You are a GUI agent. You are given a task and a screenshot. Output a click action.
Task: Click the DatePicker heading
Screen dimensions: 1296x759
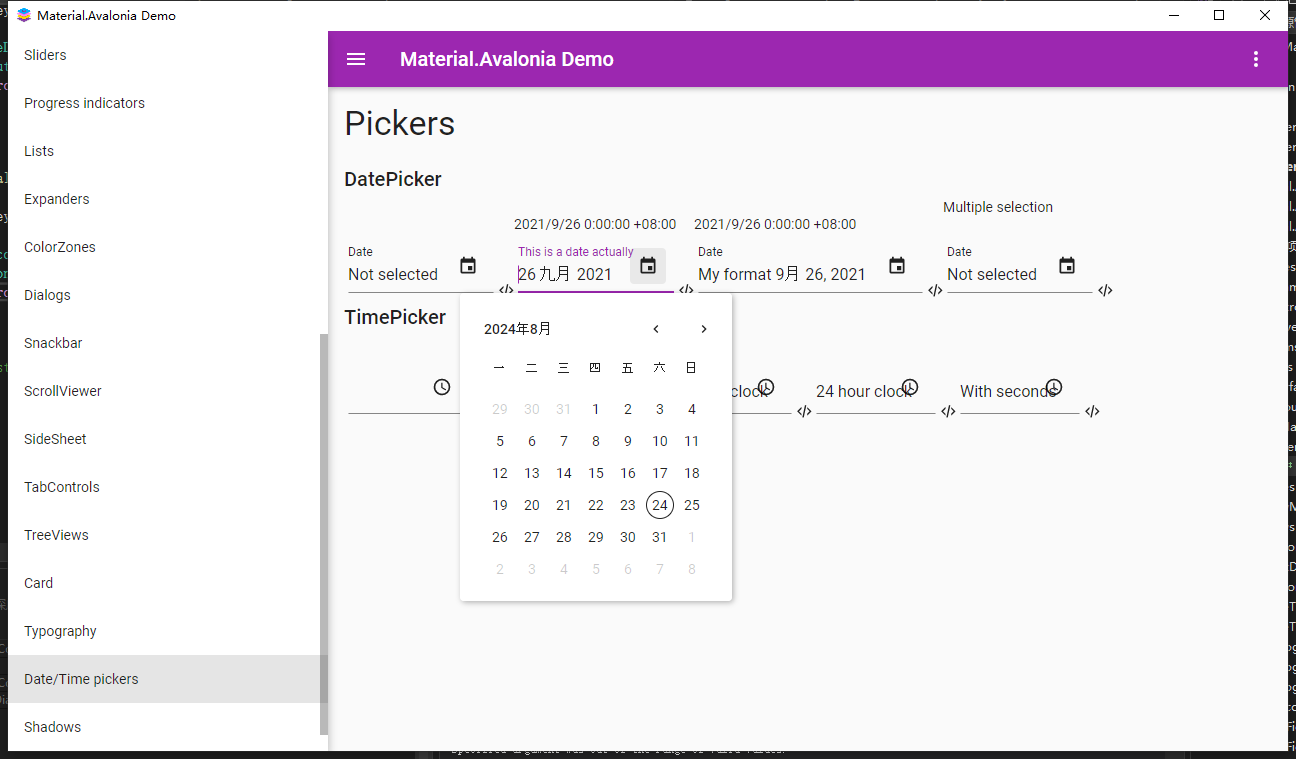tap(393, 179)
